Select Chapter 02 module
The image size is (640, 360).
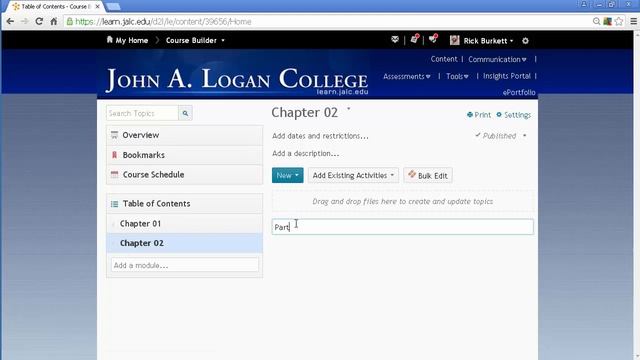[184, 243]
